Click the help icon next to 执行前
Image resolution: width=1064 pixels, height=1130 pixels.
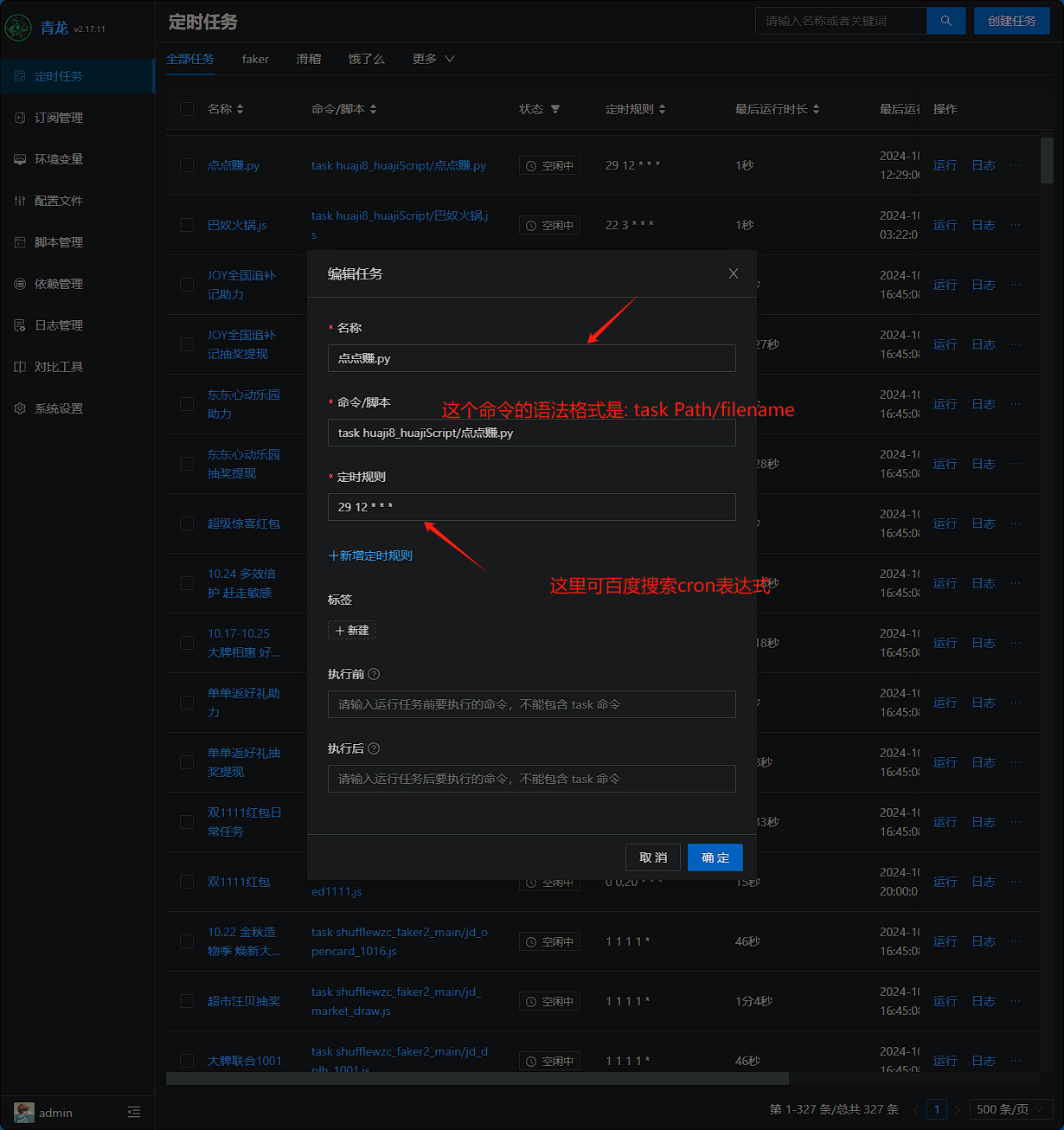[x=374, y=674]
